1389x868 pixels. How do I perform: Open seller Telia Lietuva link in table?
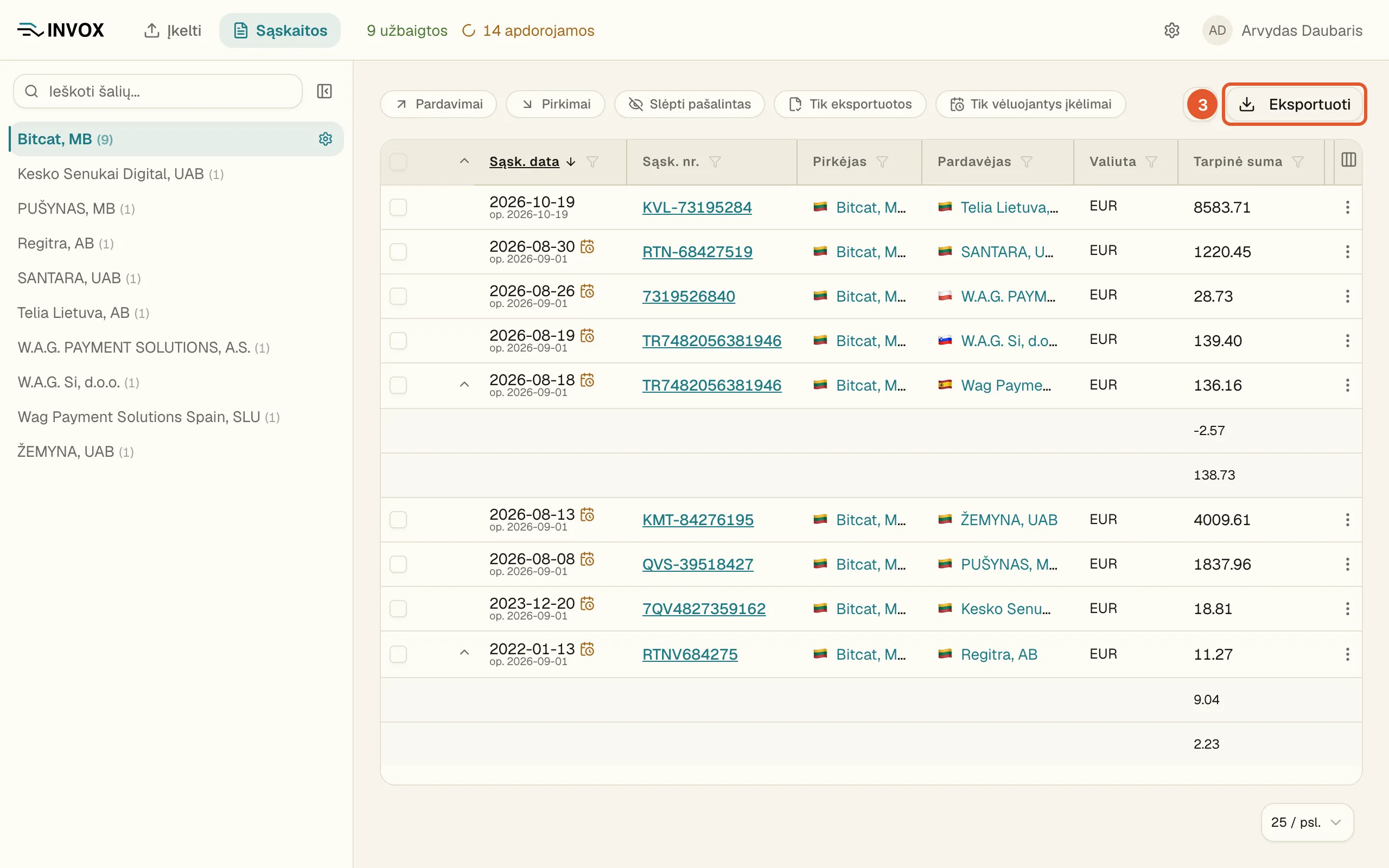pyautogui.click(x=1009, y=207)
